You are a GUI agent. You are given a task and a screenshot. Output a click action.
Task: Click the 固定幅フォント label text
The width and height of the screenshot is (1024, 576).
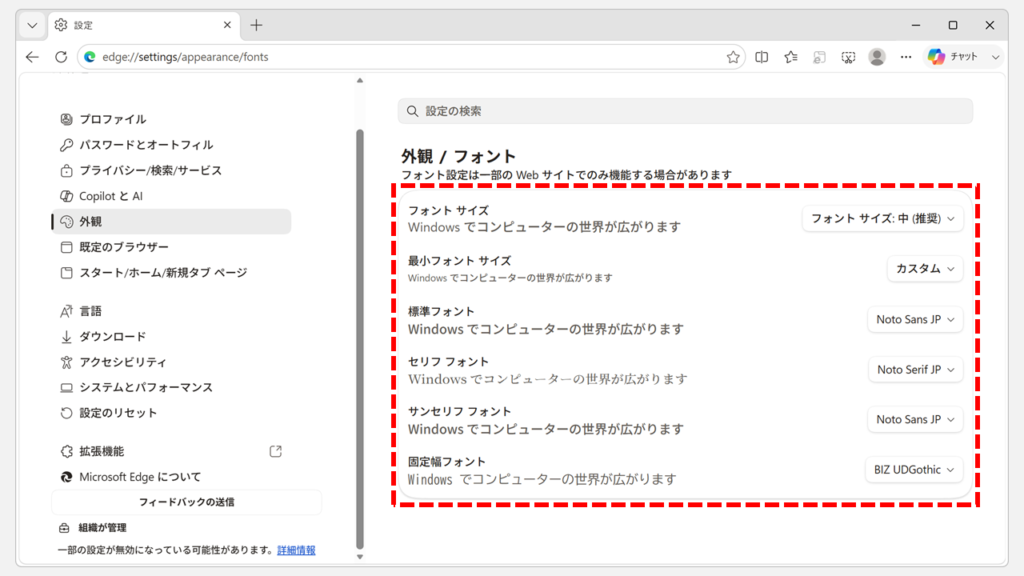click(x=447, y=462)
